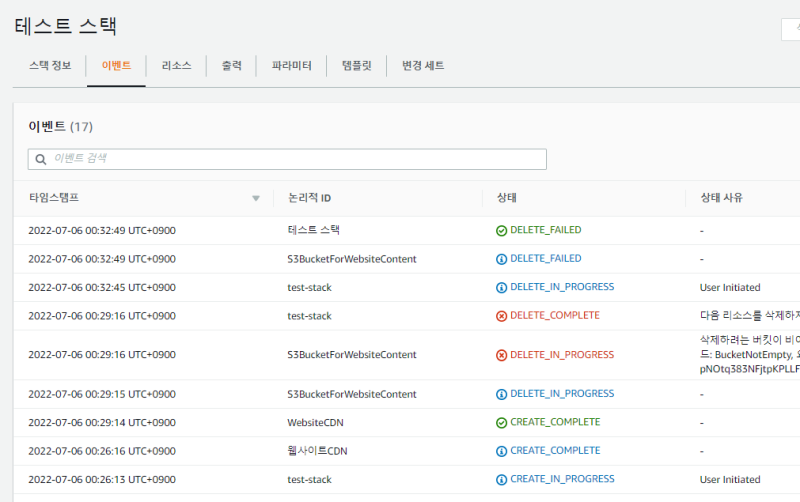
Task: Switch to the 리소스 tab
Action: pos(176,66)
